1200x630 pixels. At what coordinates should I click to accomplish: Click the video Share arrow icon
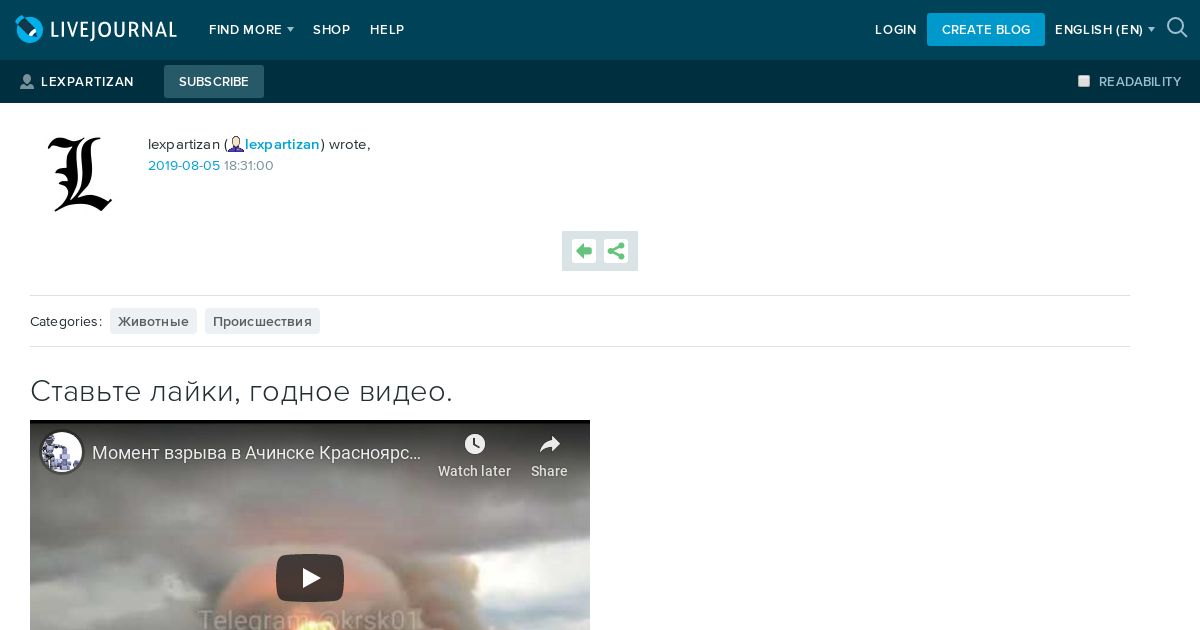coord(549,444)
